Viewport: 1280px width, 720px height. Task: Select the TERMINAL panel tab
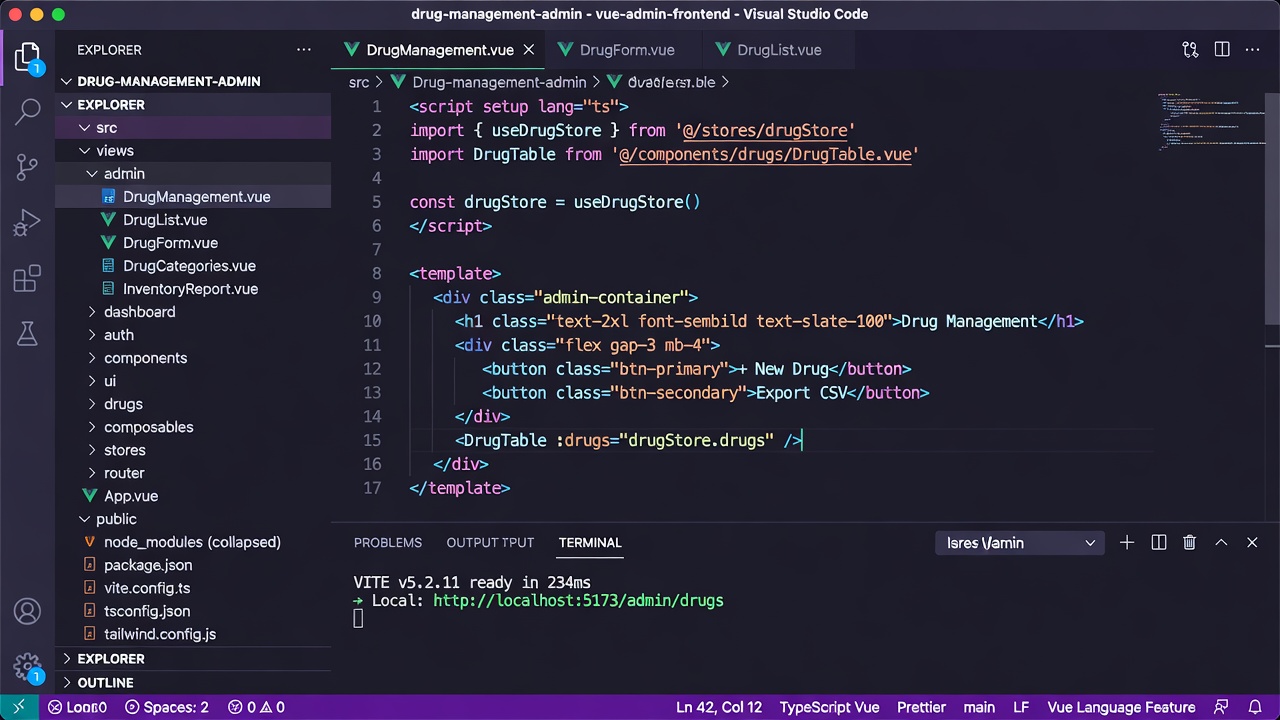pyautogui.click(x=590, y=542)
